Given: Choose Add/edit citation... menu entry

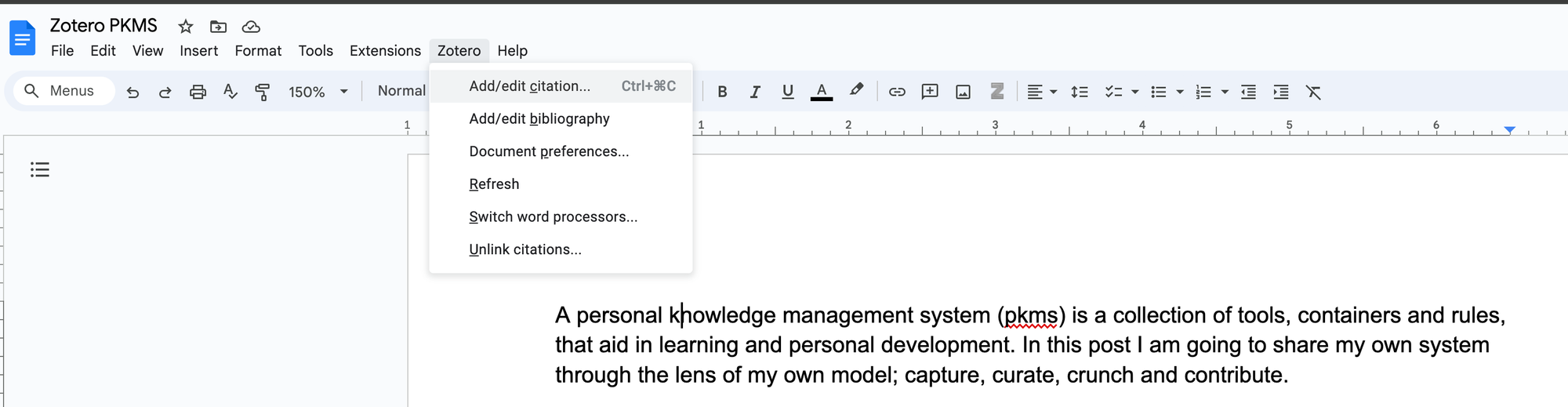Looking at the screenshot, I should (x=561, y=86).
